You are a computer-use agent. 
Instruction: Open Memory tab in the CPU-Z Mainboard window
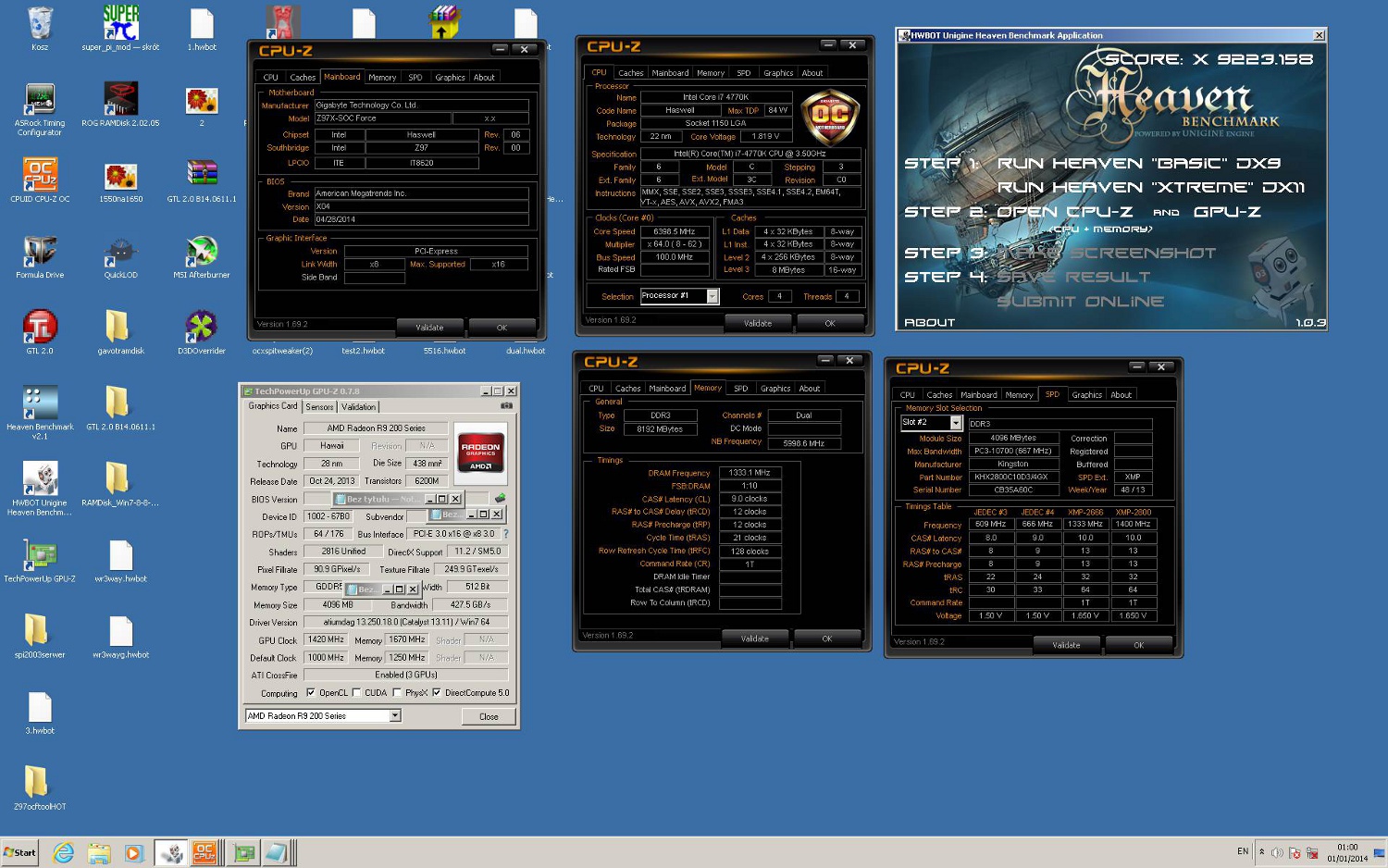click(382, 78)
